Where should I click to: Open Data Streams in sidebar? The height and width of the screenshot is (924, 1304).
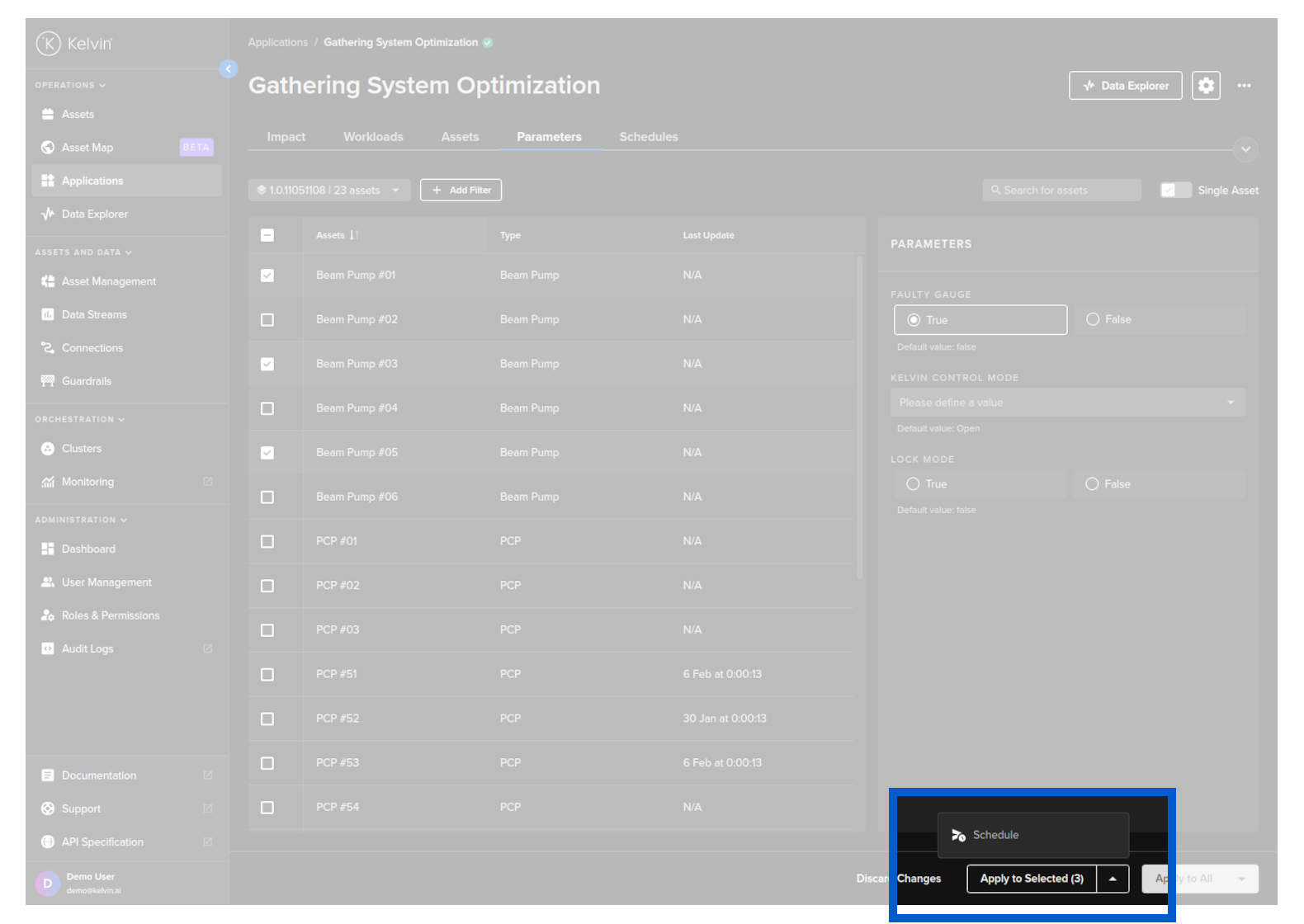94,315
